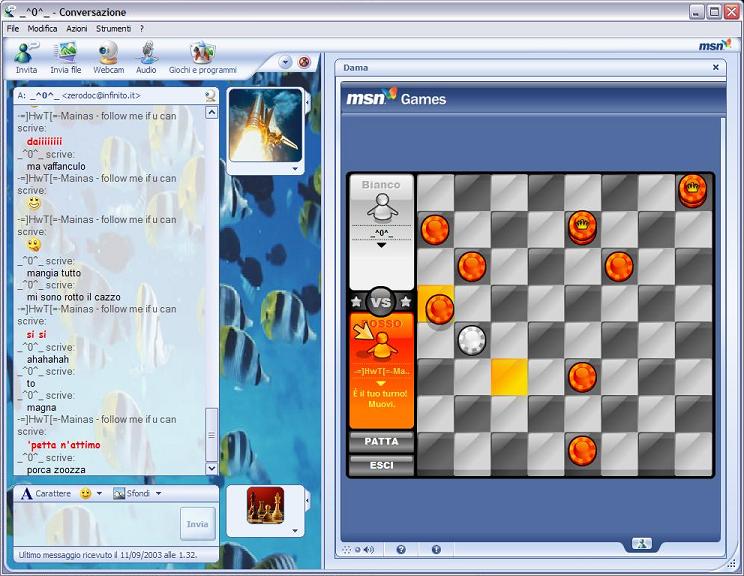Screen dimensions: 744x576
Task: Toggle the game sound speaker icon
Action: 368,549
